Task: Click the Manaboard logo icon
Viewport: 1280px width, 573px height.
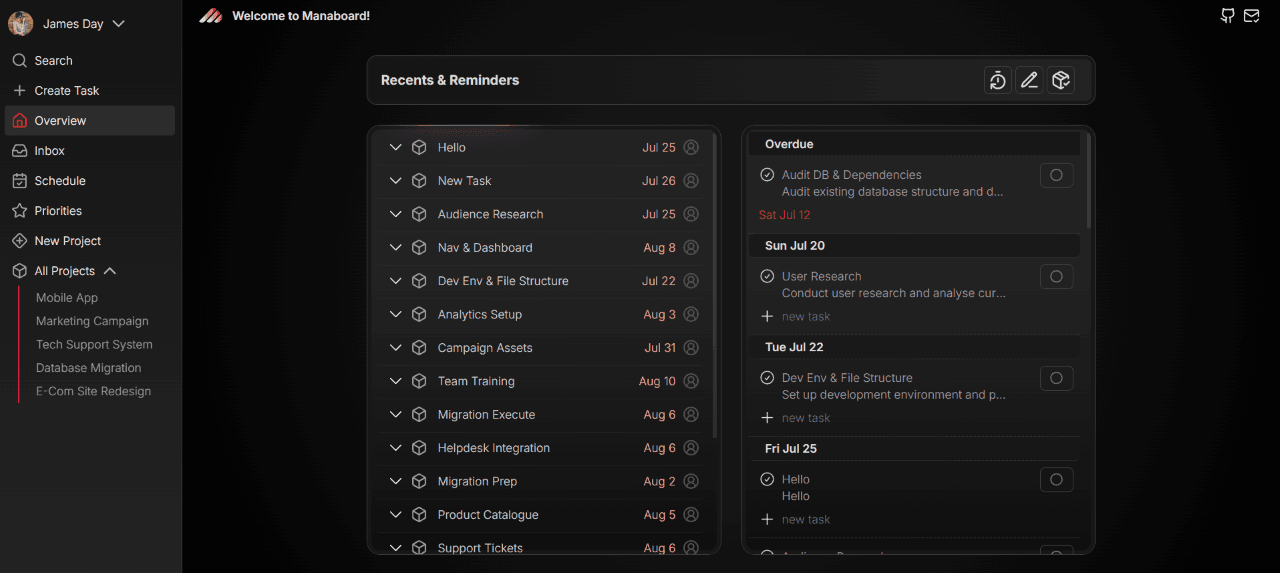Action: pyautogui.click(x=210, y=16)
